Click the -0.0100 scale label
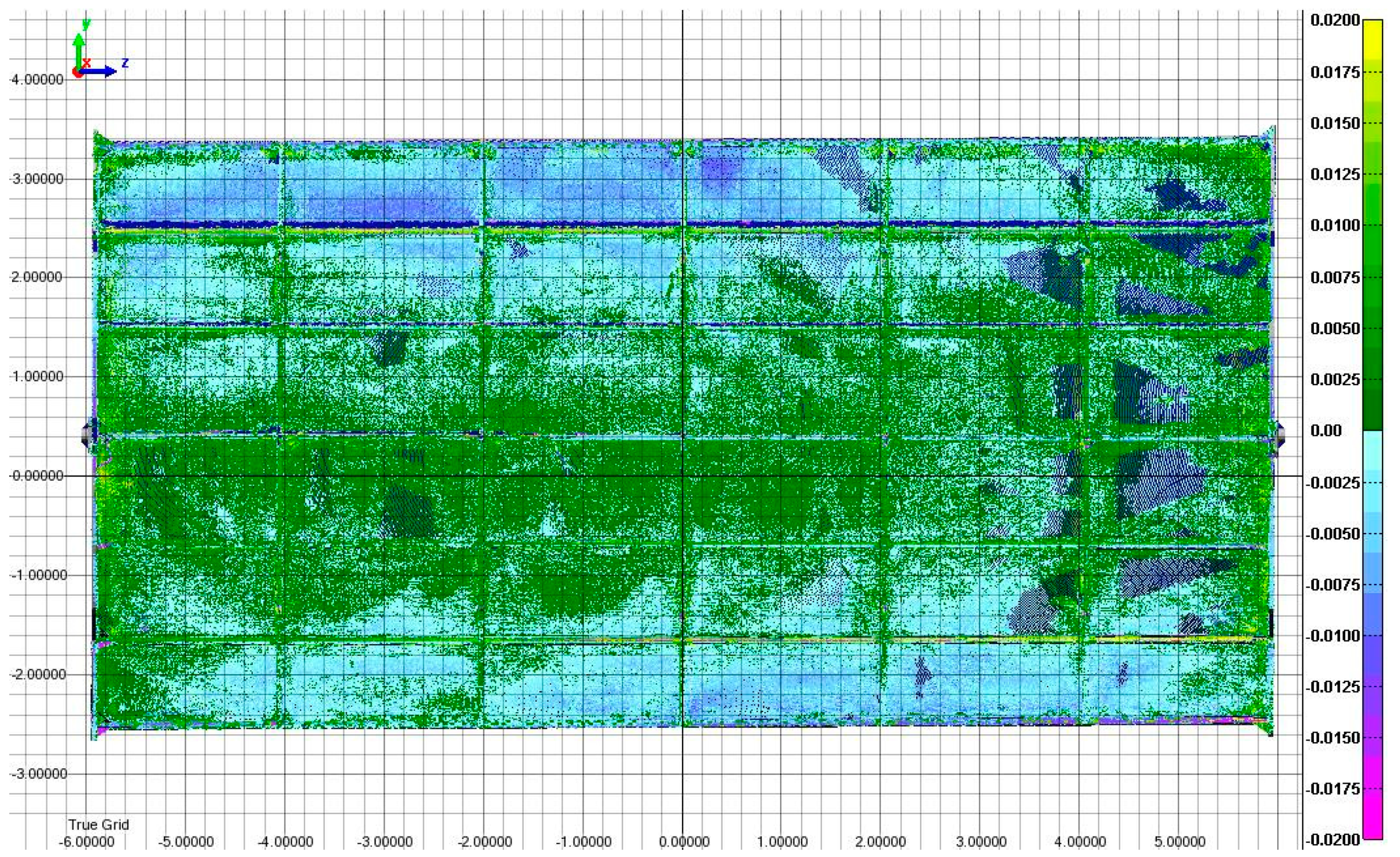The height and width of the screenshot is (857, 1400). (1333, 636)
